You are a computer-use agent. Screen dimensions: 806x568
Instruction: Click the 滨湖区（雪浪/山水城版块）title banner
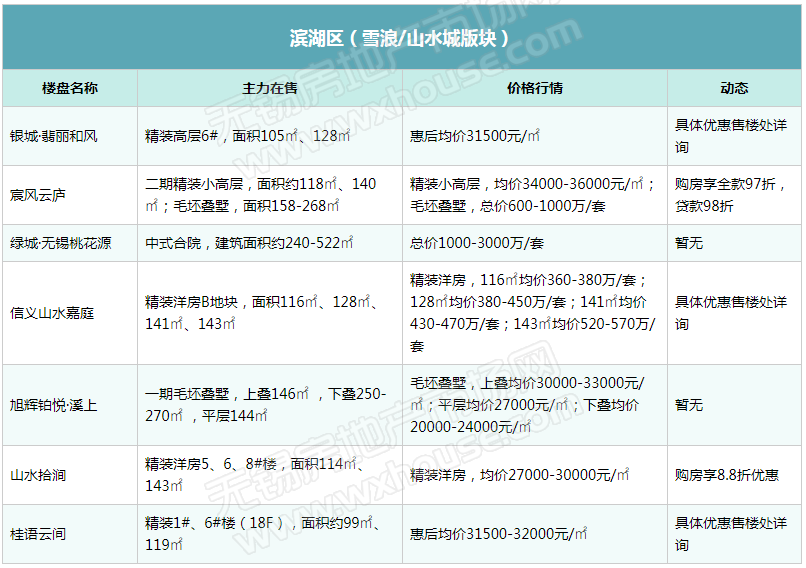(x=401, y=38)
